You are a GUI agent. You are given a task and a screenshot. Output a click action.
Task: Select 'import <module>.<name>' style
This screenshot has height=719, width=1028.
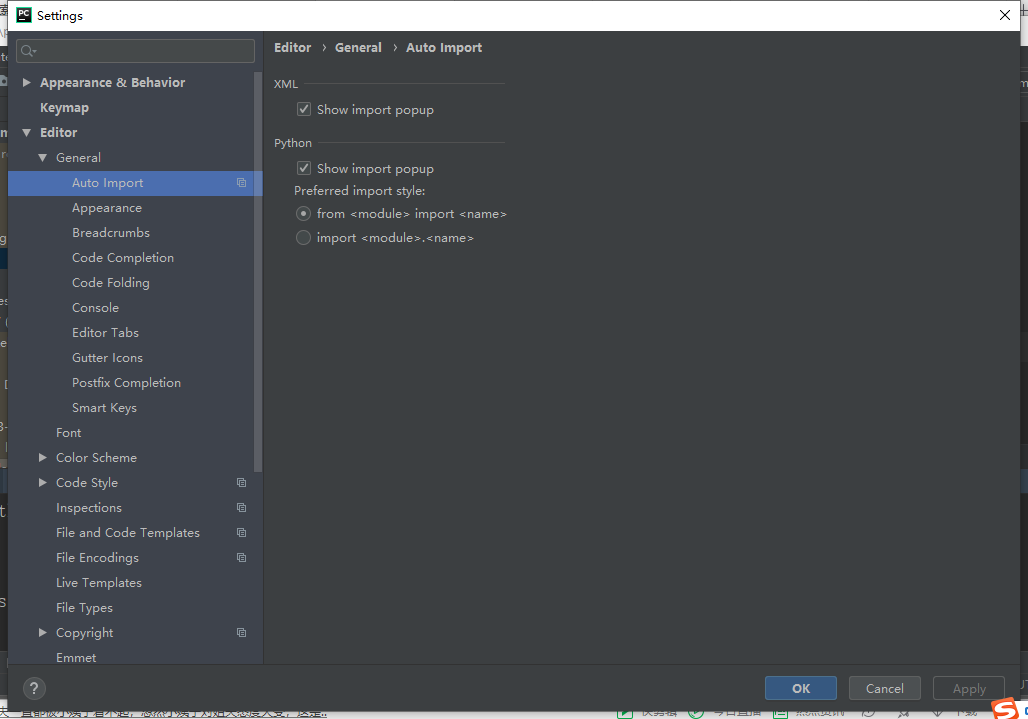pos(303,237)
